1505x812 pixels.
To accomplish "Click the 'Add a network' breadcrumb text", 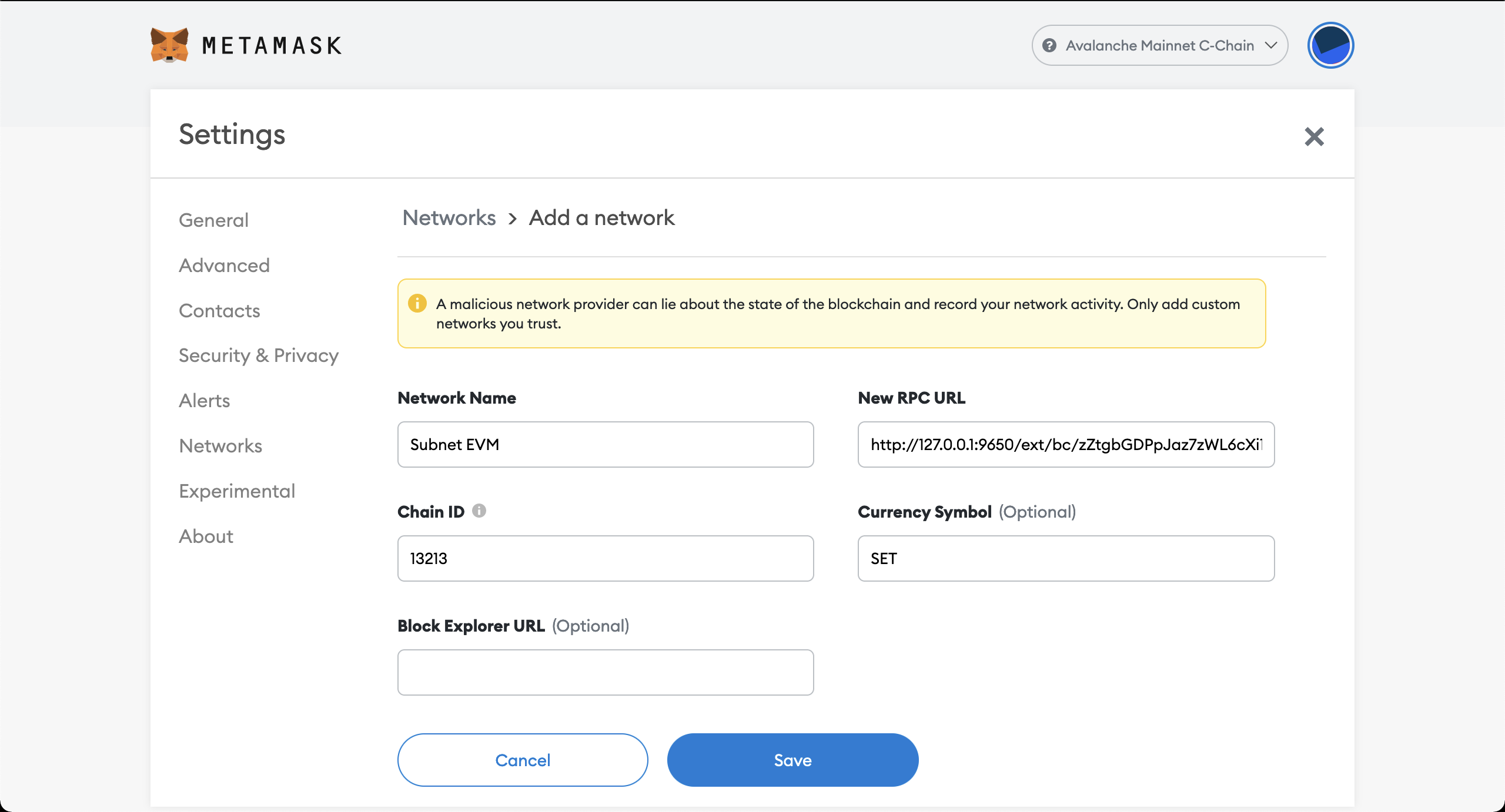I will point(601,218).
